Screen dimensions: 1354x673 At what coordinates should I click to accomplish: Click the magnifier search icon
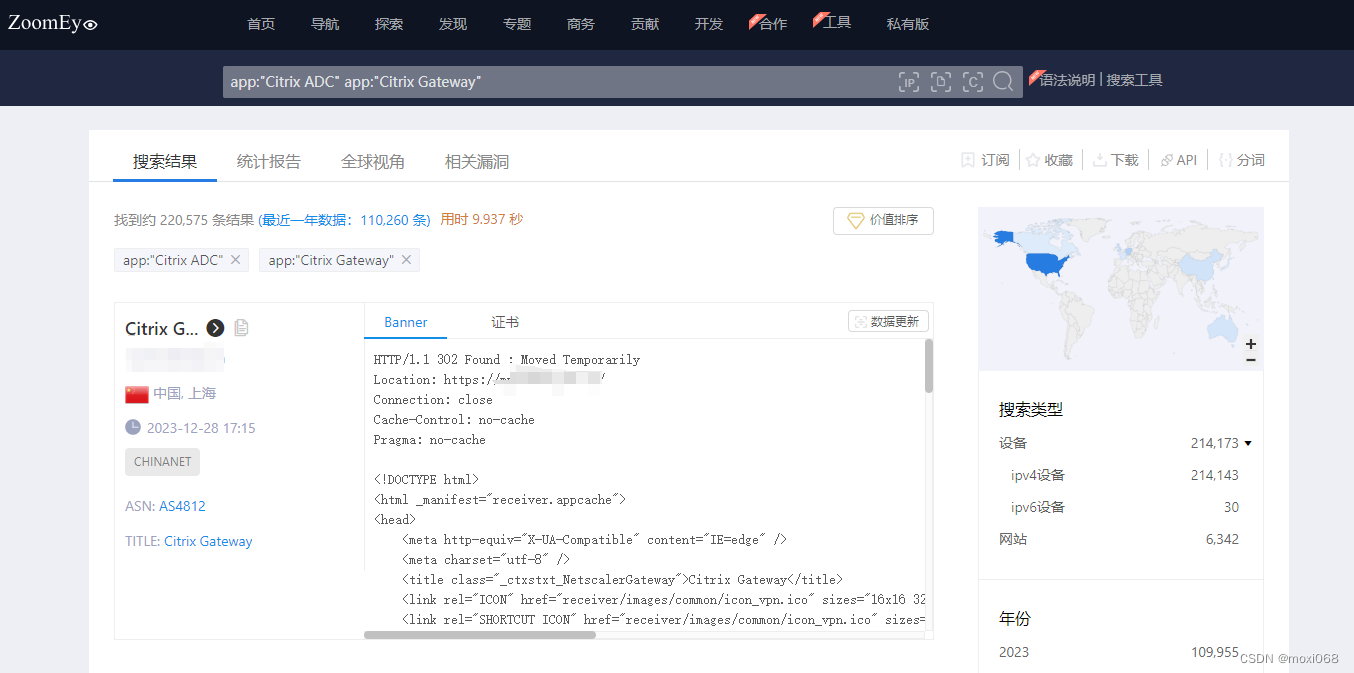click(x=1003, y=82)
